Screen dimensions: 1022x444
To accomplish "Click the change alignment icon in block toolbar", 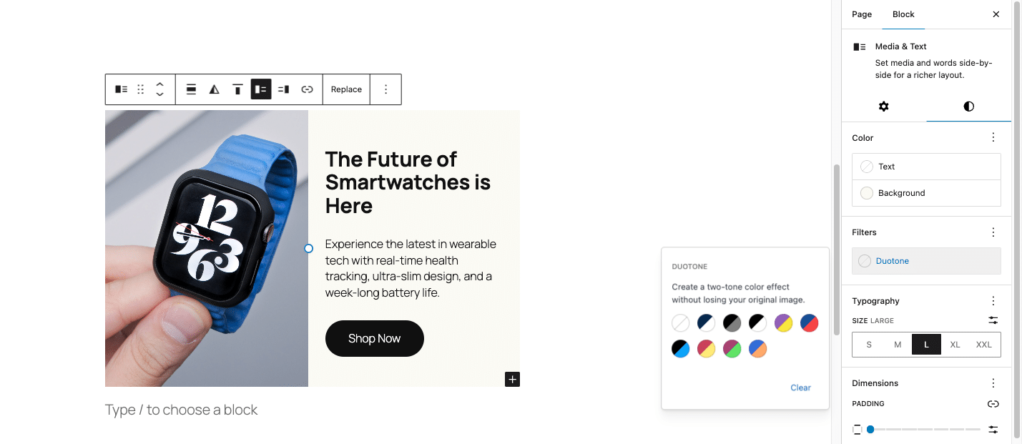I will tap(191, 89).
